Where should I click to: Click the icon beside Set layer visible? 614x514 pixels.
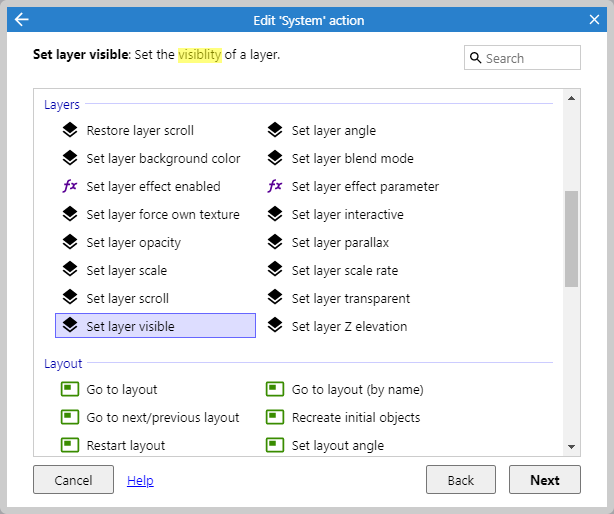point(70,326)
